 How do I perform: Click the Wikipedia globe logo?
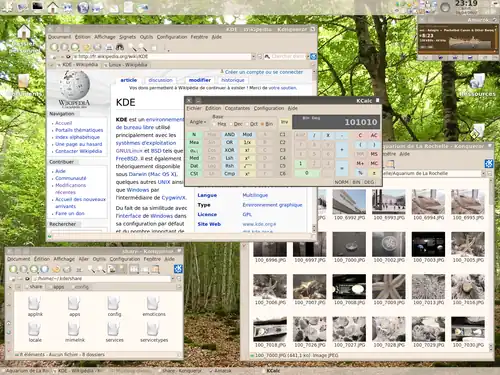pyautogui.click(x=75, y=85)
